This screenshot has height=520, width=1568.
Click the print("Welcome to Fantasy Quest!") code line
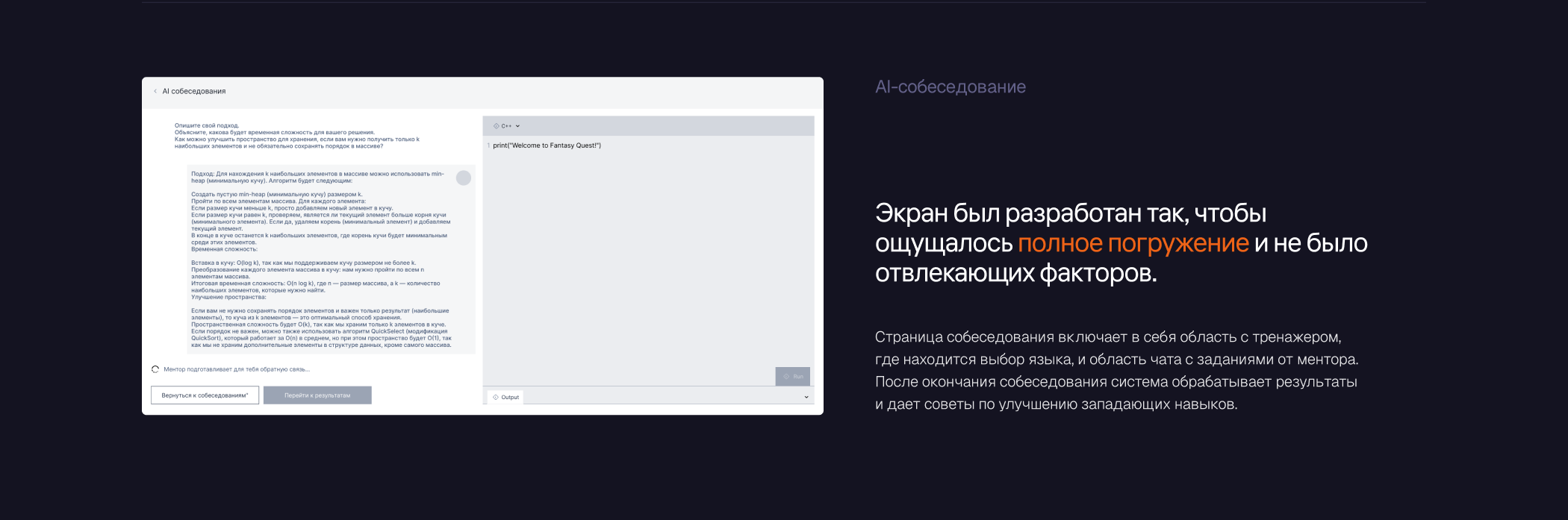point(547,145)
